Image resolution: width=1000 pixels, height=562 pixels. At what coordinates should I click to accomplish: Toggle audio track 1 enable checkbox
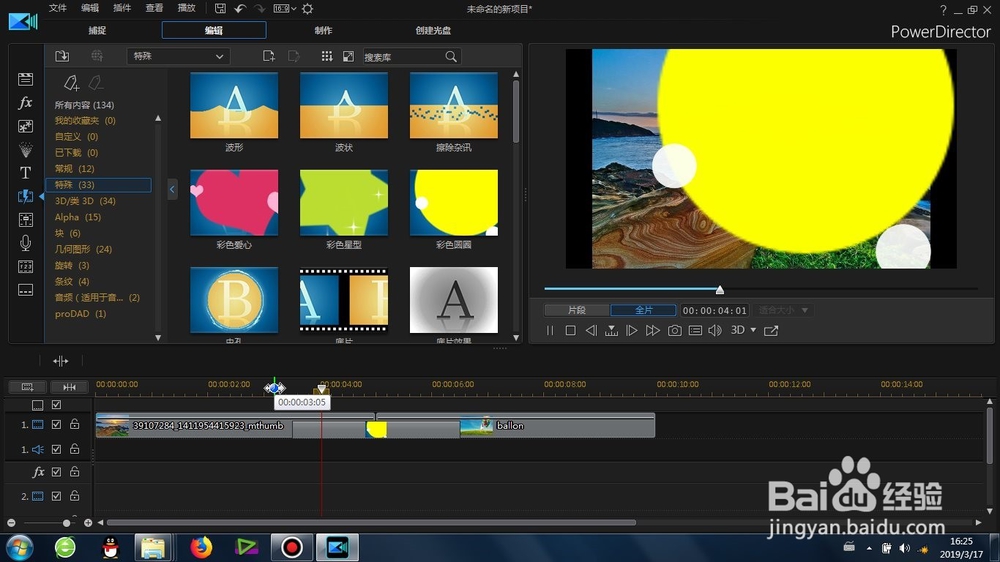[x=56, y=449]
